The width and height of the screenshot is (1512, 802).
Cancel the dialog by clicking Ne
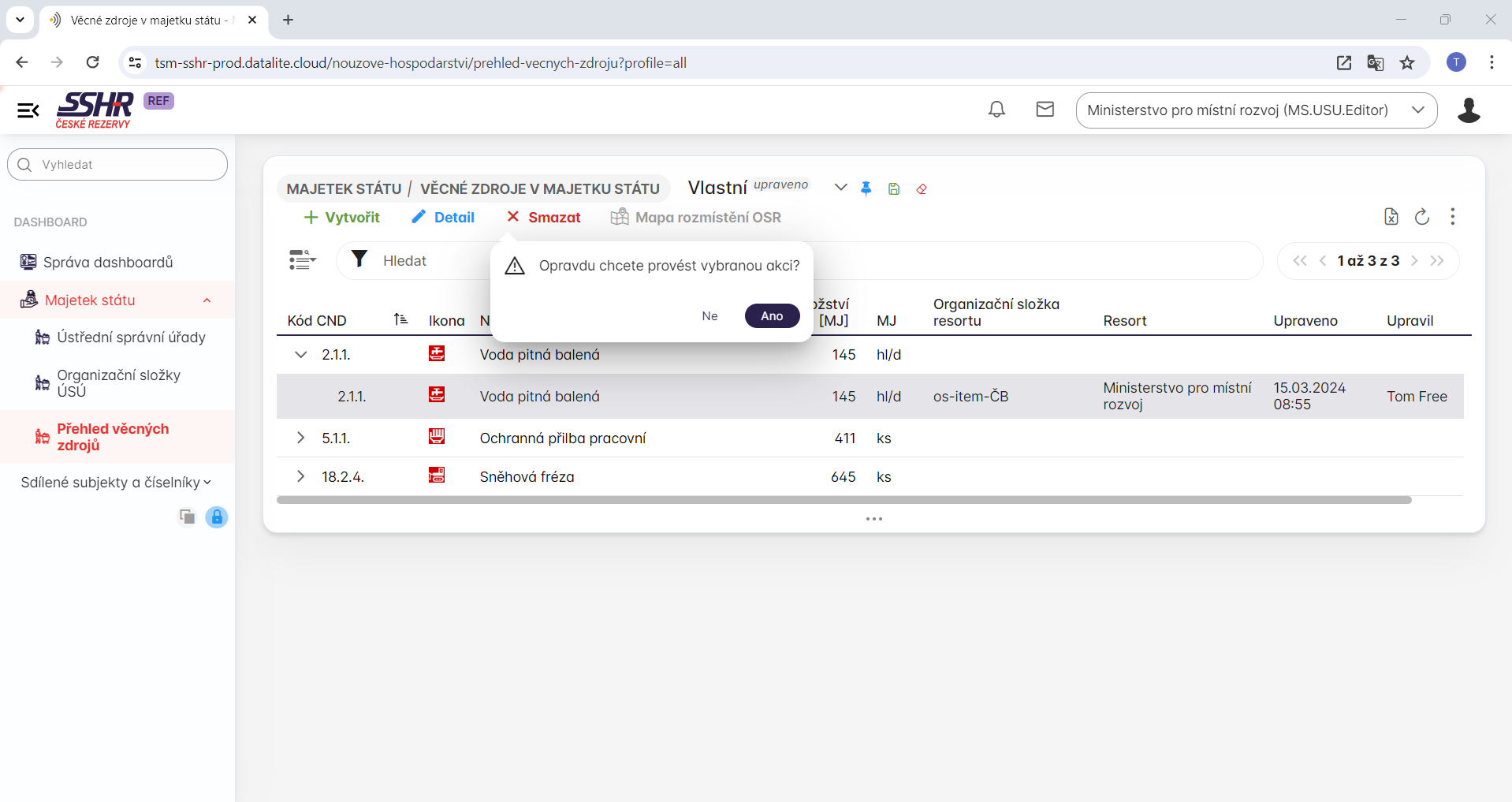tap(709, 316)
